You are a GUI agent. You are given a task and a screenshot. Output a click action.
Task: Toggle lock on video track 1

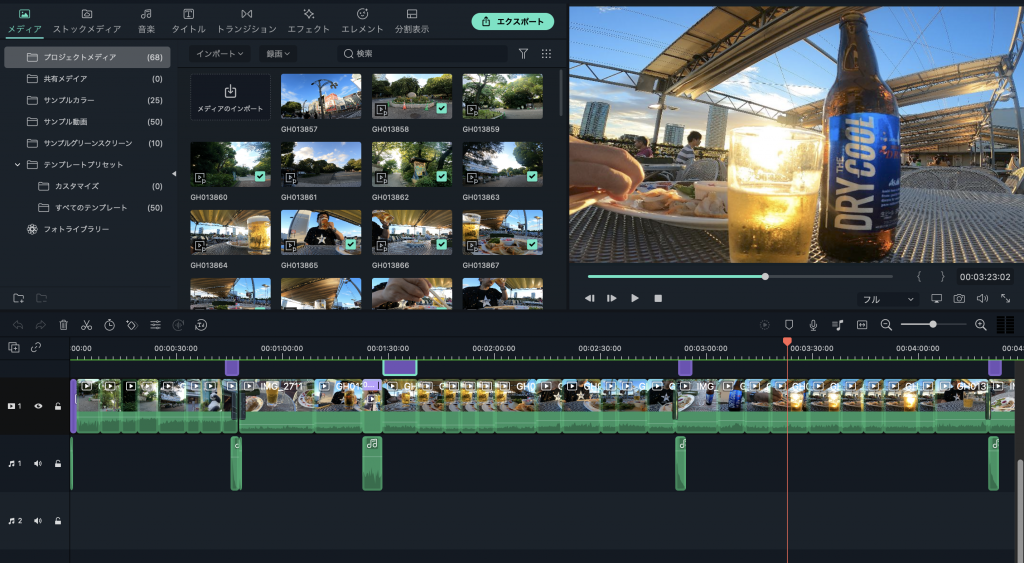click(58, 406)
